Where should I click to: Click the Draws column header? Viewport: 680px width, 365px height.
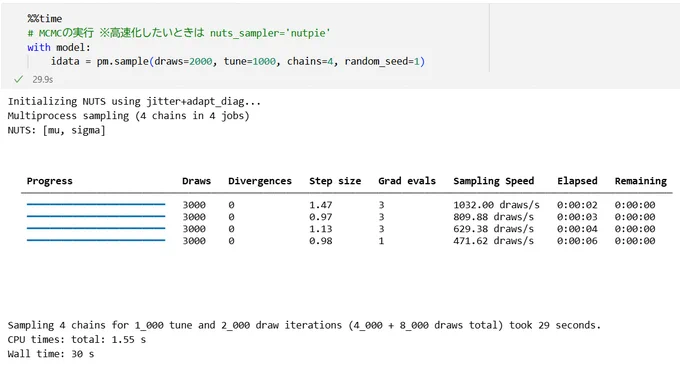[x=196, y=181]
